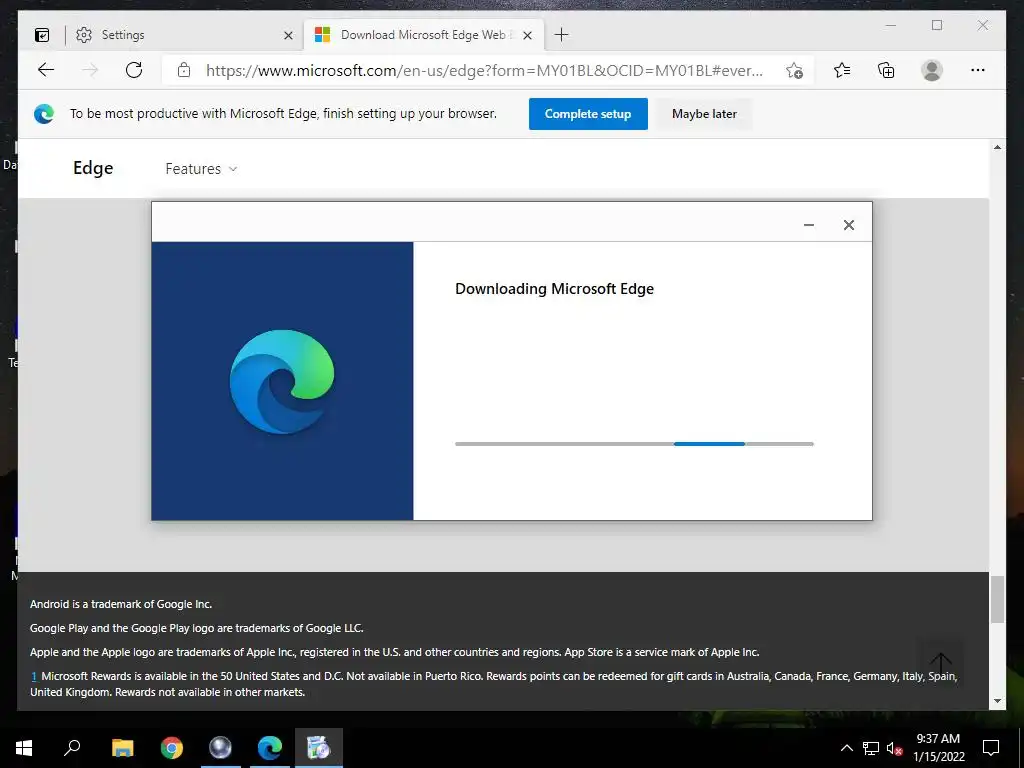The image size is (1024, 768).
Task: Refresh the current page
Action: pos(134,70)
